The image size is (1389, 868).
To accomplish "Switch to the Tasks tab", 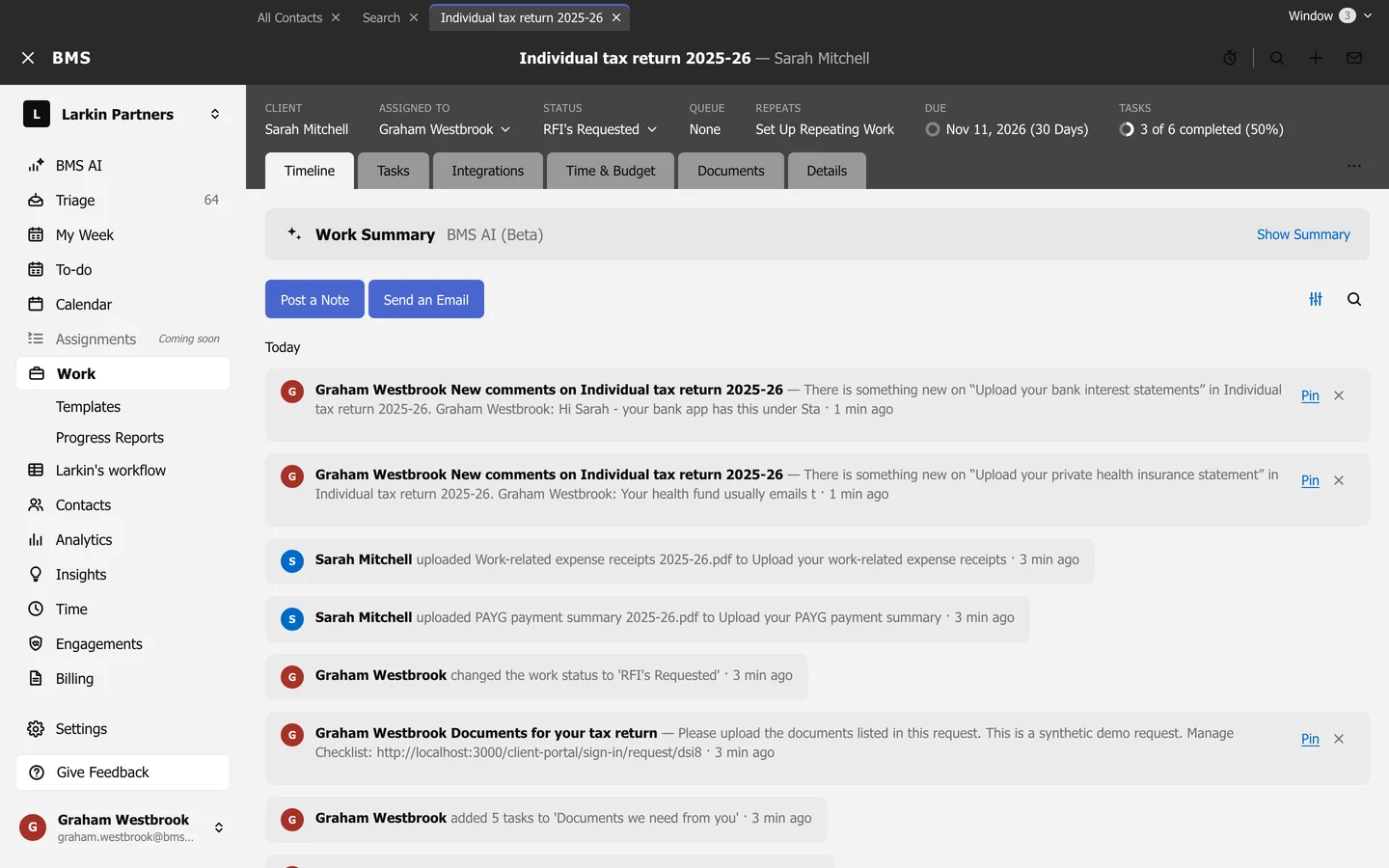I will tap(394, 171).
